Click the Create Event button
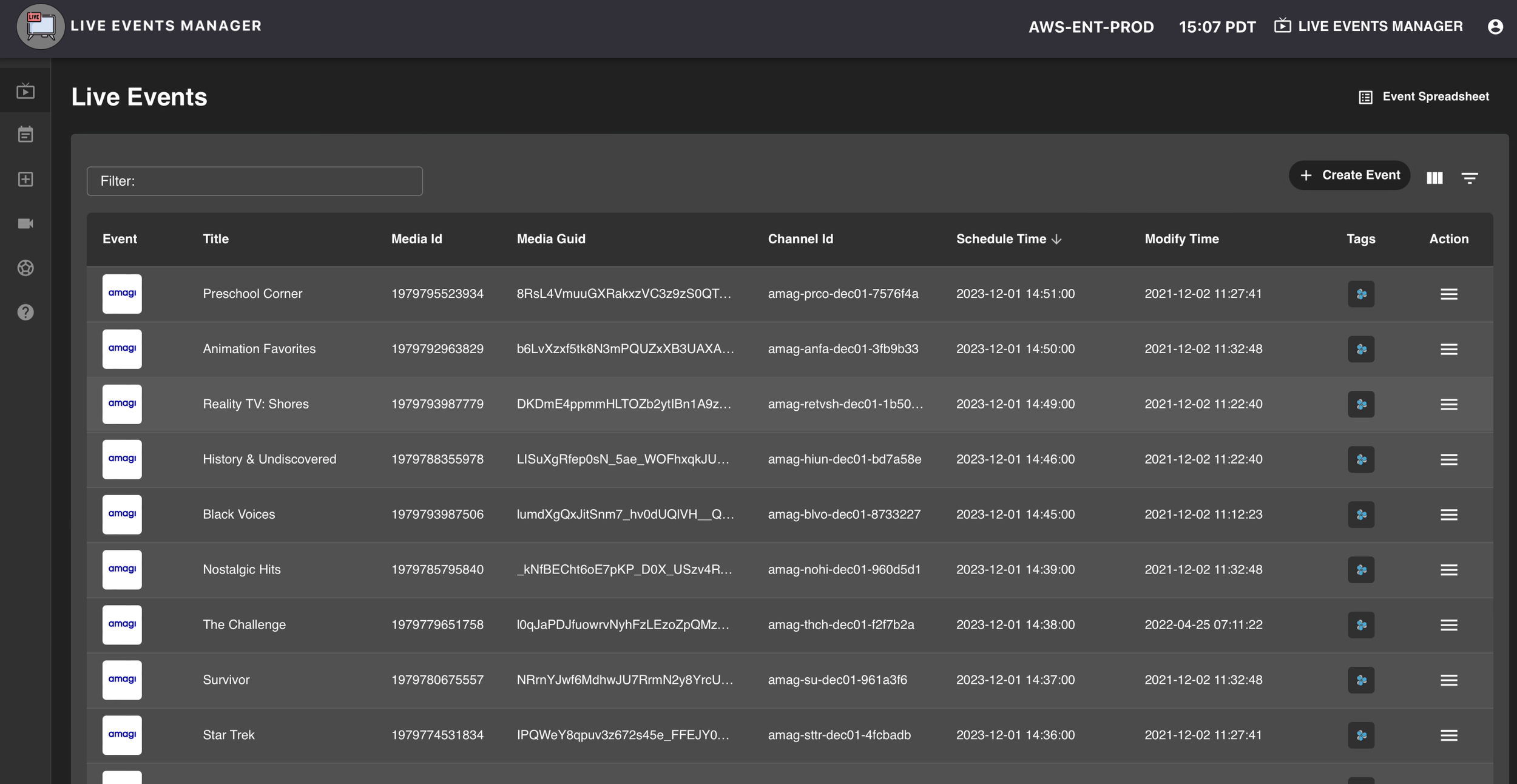The height and width of the screenshot is (784, 1517). [x=1349, y=175]
